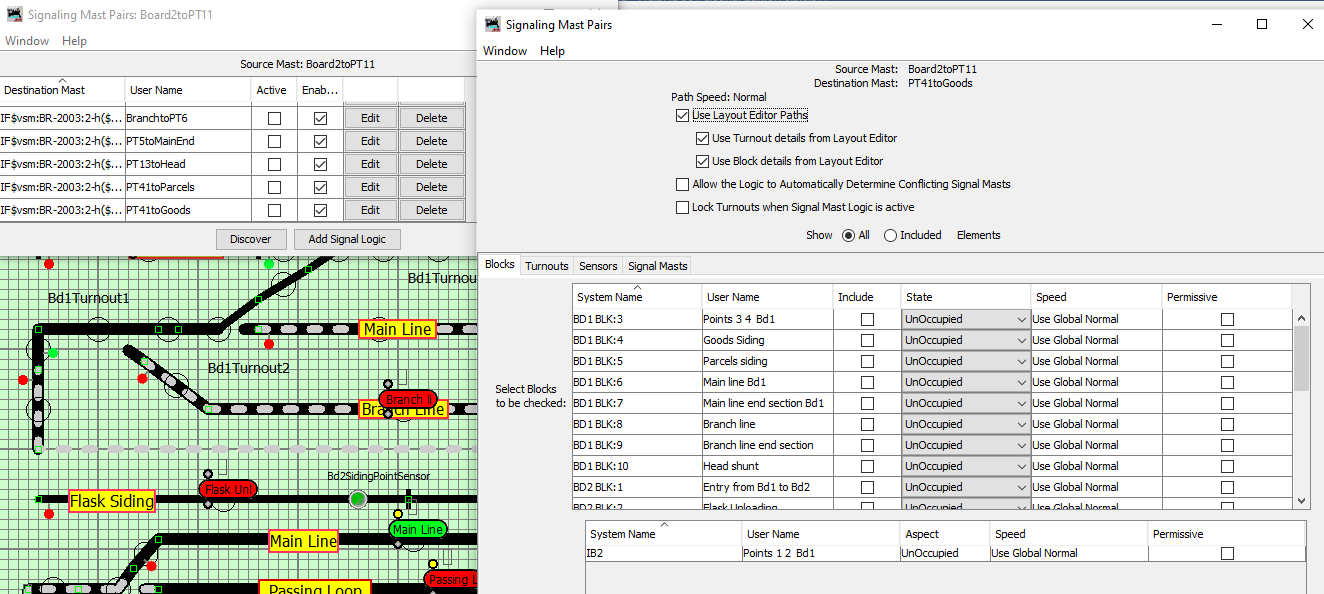Click the yellow Flask Siding block label
The width and height of the screenshot is (1324, 594).
pyautogui.click(x=112, y=501)
